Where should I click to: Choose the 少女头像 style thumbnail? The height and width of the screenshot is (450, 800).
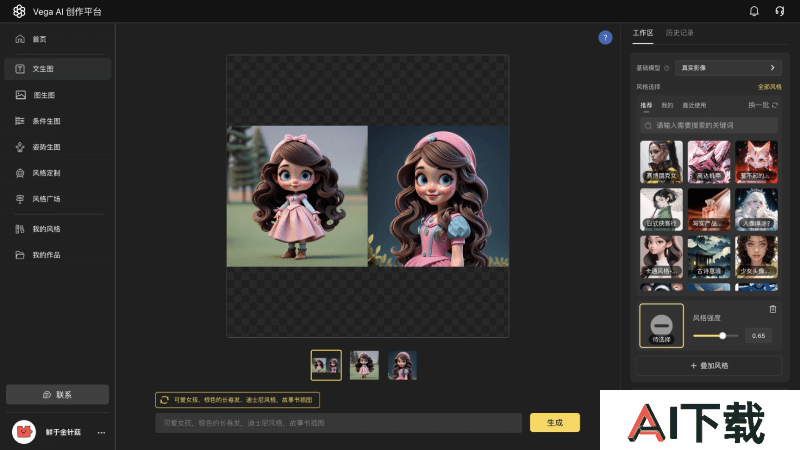pos(756,257)
